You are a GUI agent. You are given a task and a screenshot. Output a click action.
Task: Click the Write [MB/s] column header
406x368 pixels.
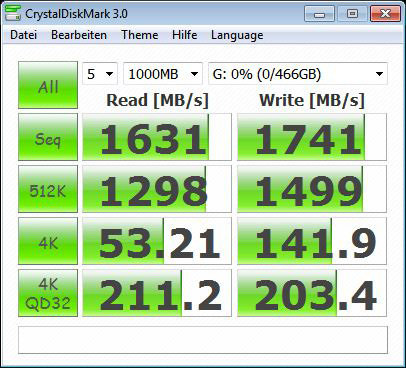312,100
